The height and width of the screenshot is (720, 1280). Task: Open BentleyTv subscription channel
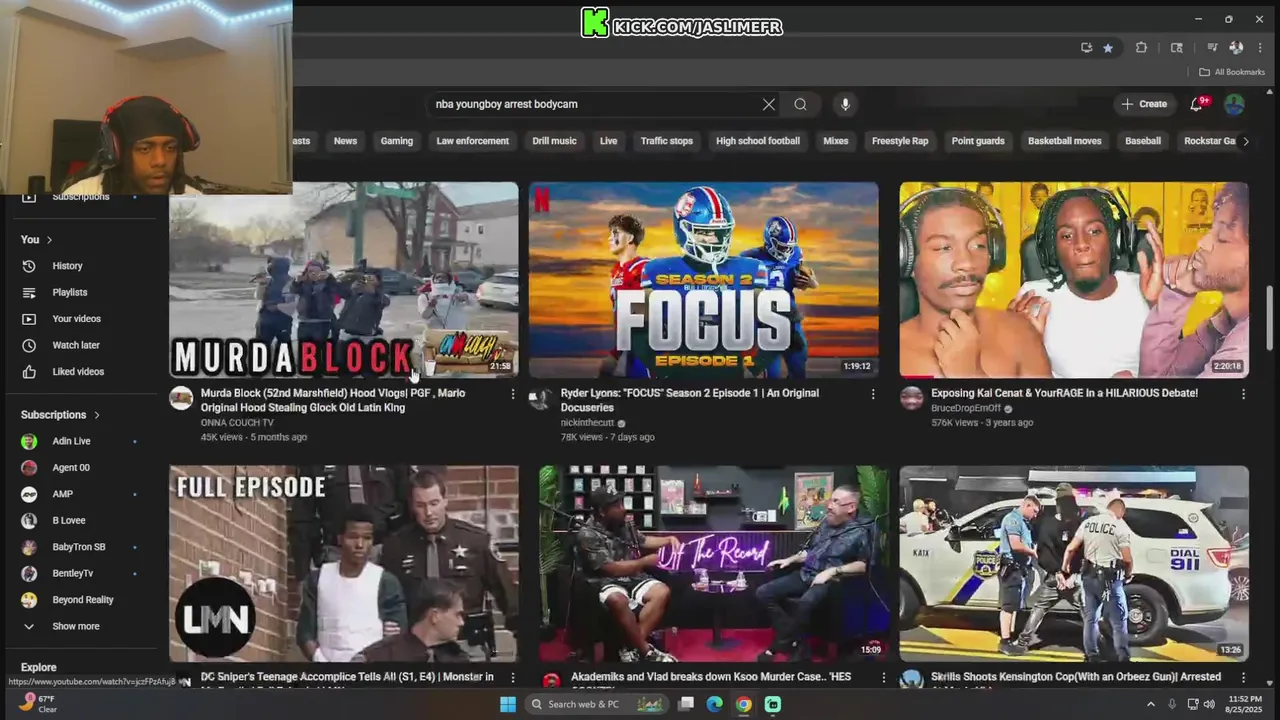pyautogui.click(x=72, y=574)
